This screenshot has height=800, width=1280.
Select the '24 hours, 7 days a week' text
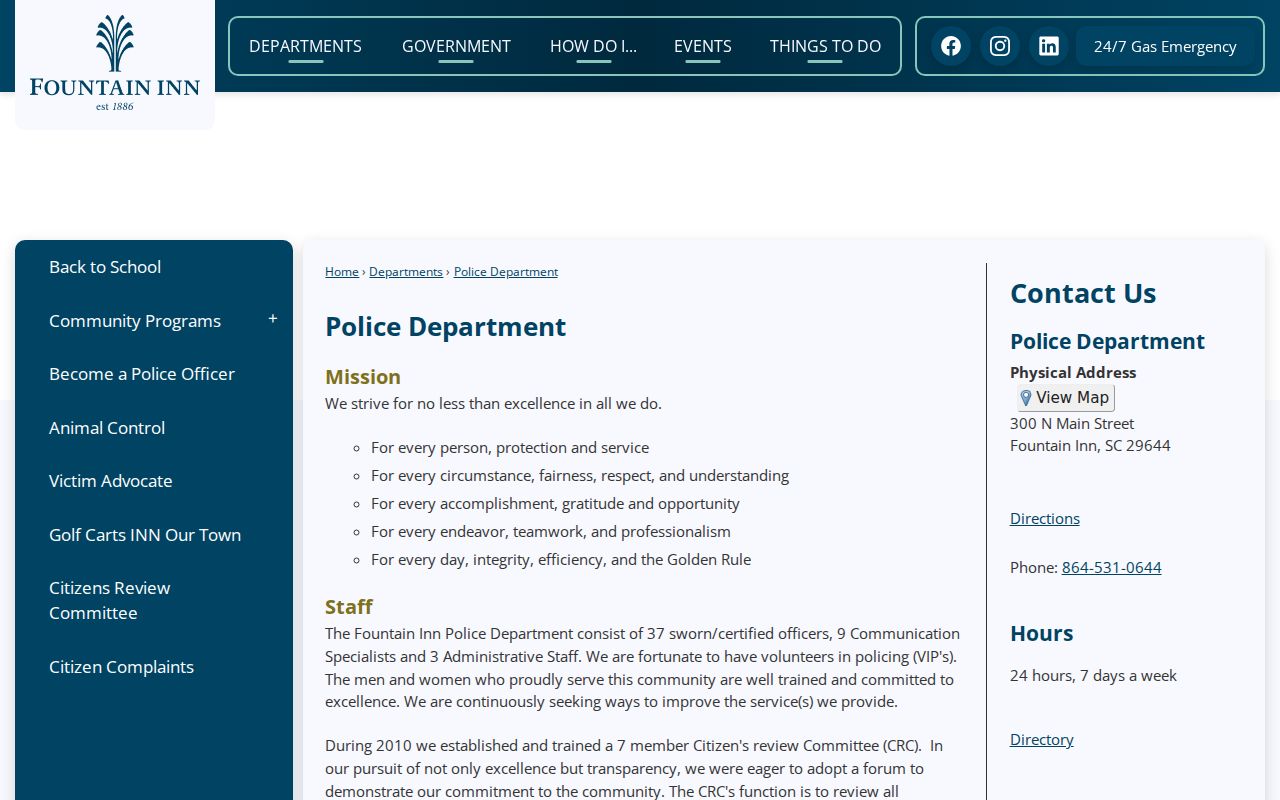click(x=1093, y=676)
